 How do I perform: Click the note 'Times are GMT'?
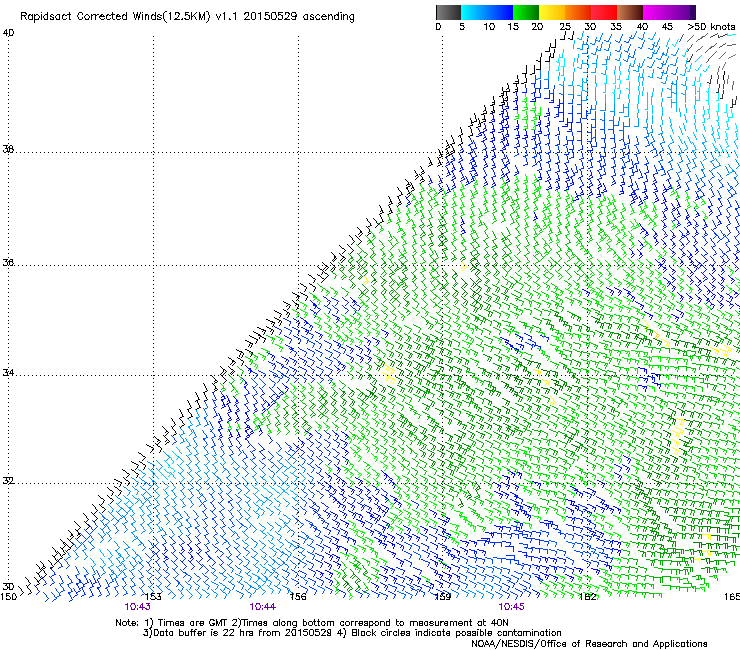pyautogui.click(x=193, y=623)
